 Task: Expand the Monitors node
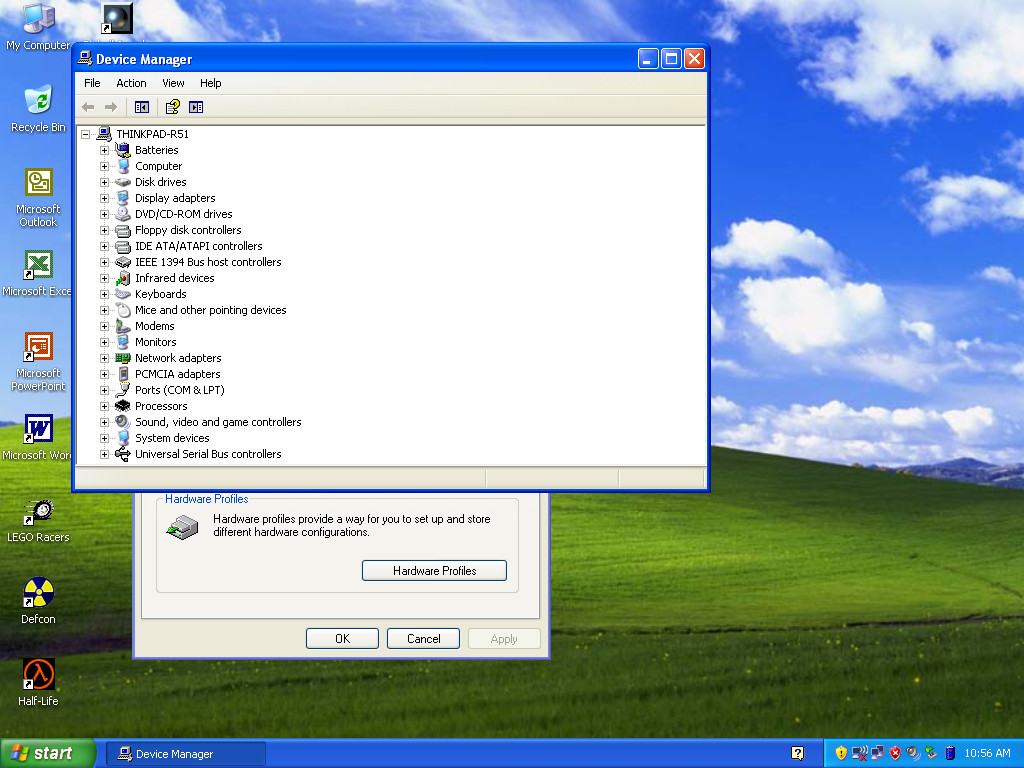coord(104,342)
